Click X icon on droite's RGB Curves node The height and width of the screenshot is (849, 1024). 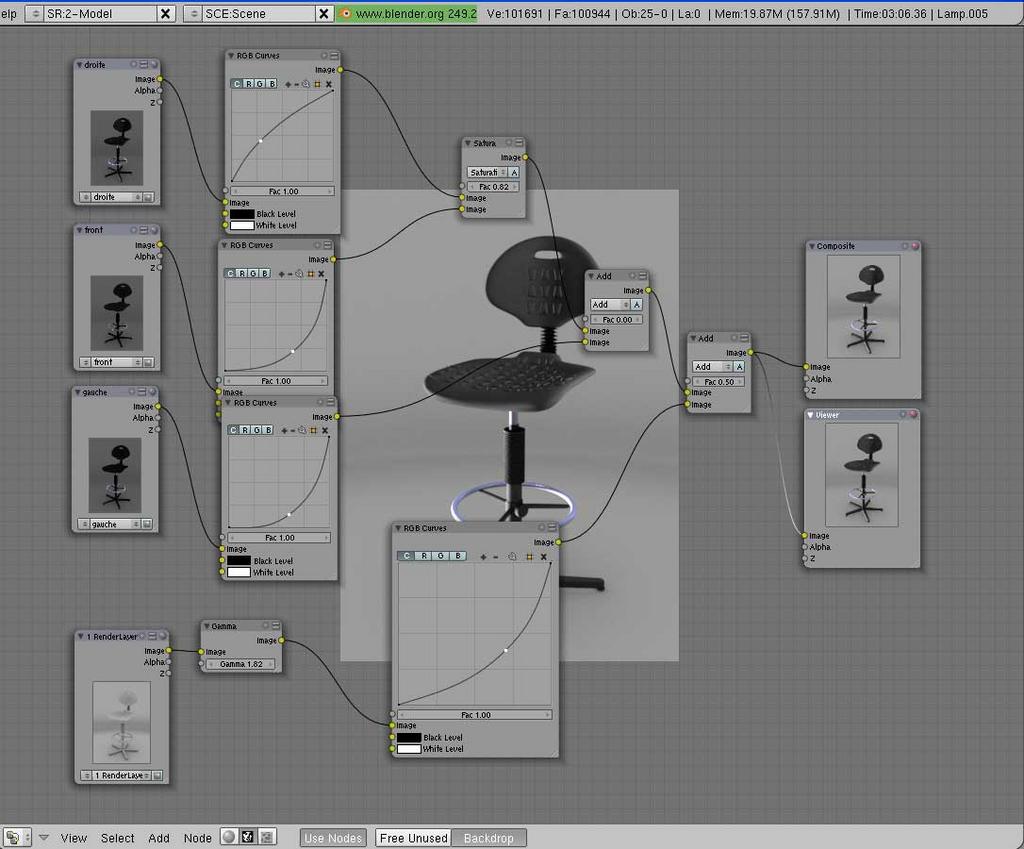tap(328, 84)
